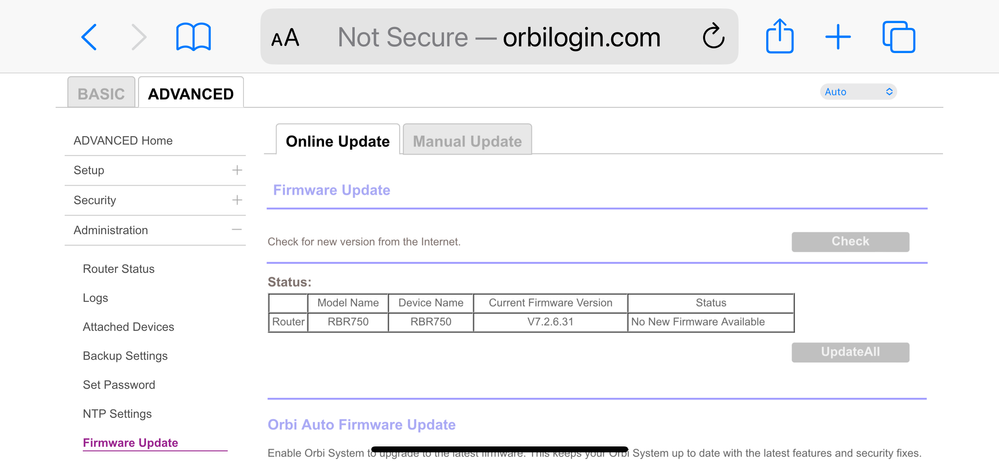
Task: Switch to the BASIC tab
Action: [x=101, y=94]
